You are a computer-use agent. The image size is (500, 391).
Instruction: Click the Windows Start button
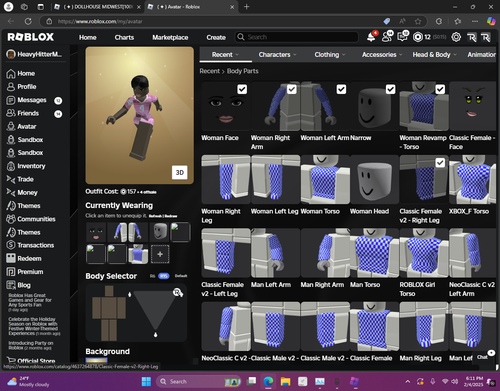coord(146,381)
